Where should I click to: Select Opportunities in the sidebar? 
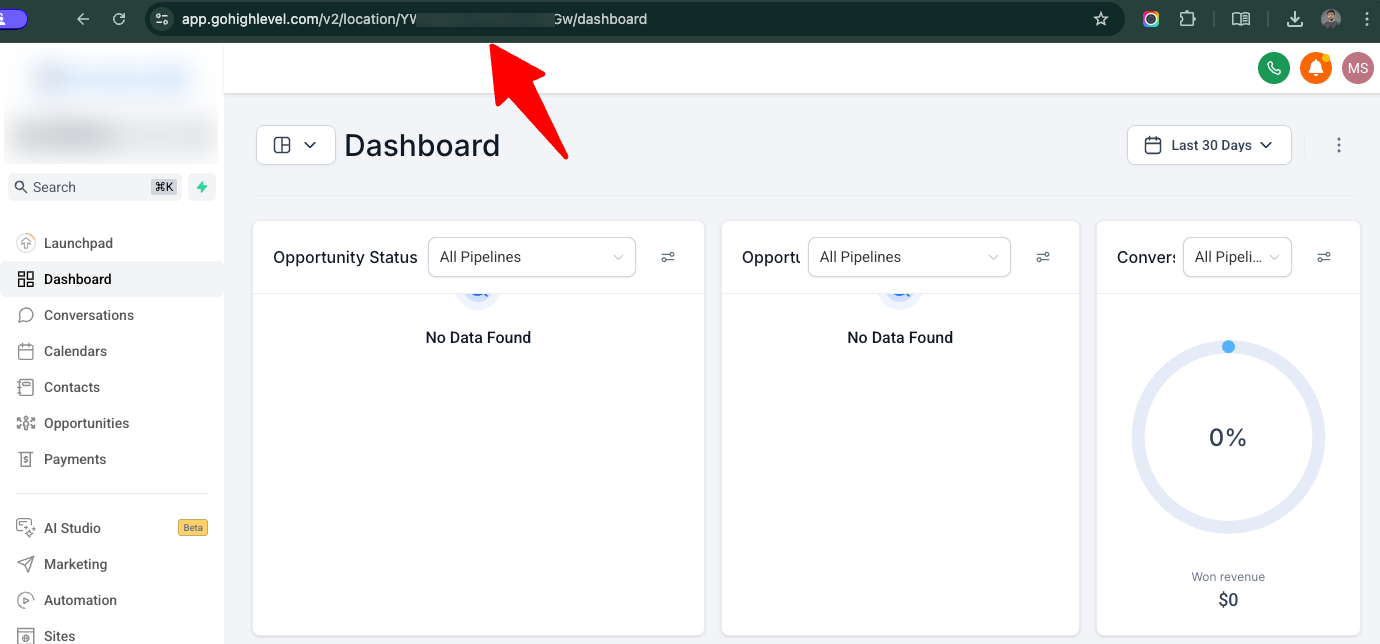pos(86,423)
